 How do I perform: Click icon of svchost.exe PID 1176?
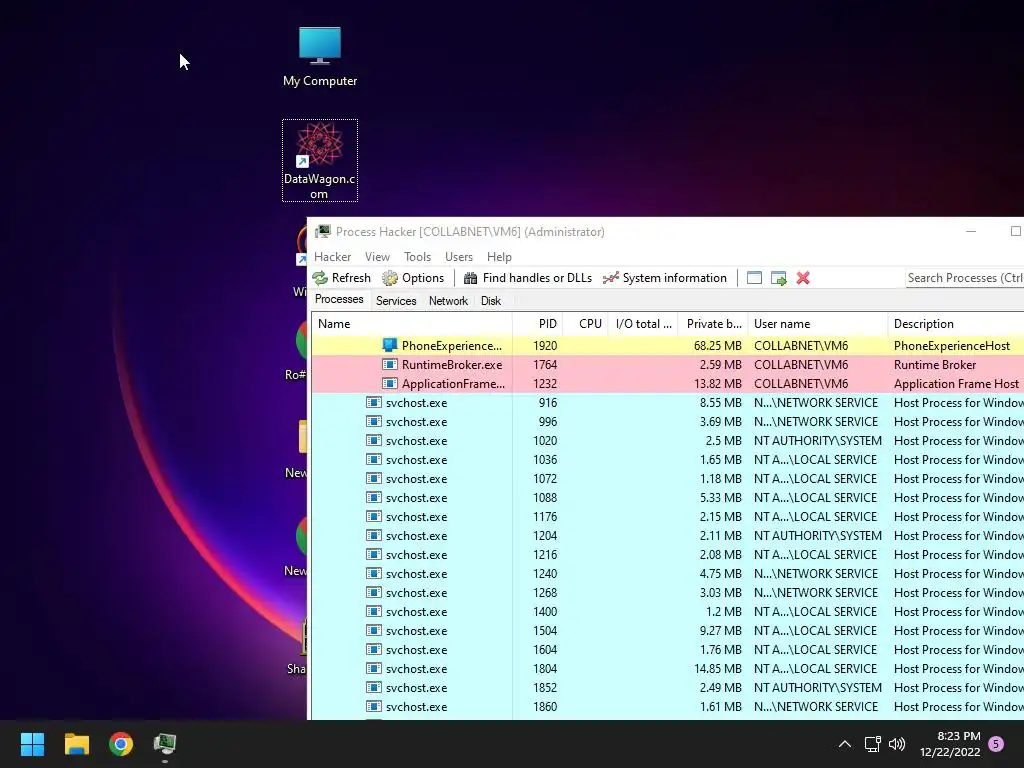click(x=374, y=516)
